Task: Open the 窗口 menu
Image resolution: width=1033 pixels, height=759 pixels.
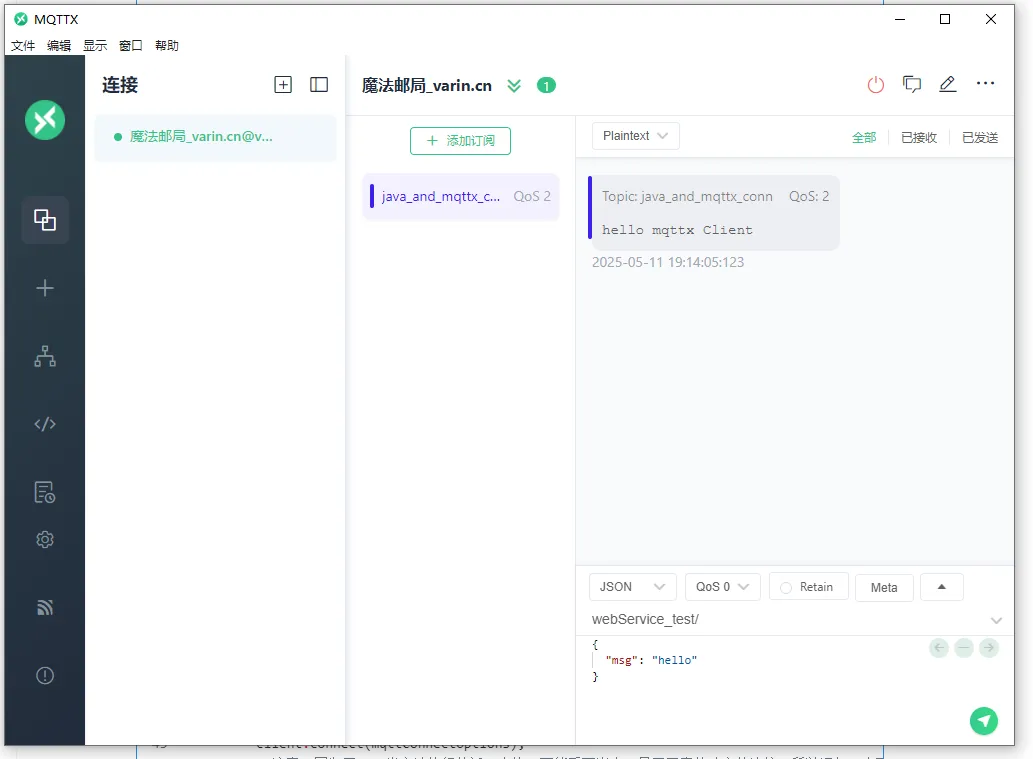Action: [130, 45]
